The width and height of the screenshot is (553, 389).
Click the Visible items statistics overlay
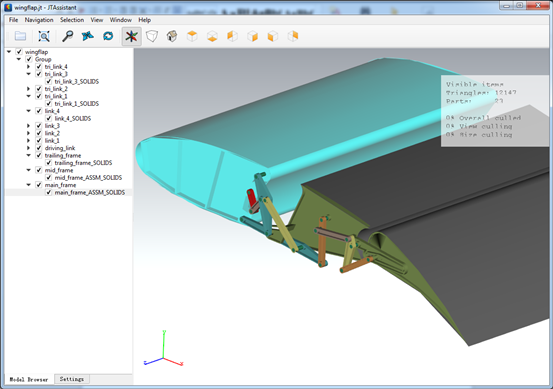495,110
